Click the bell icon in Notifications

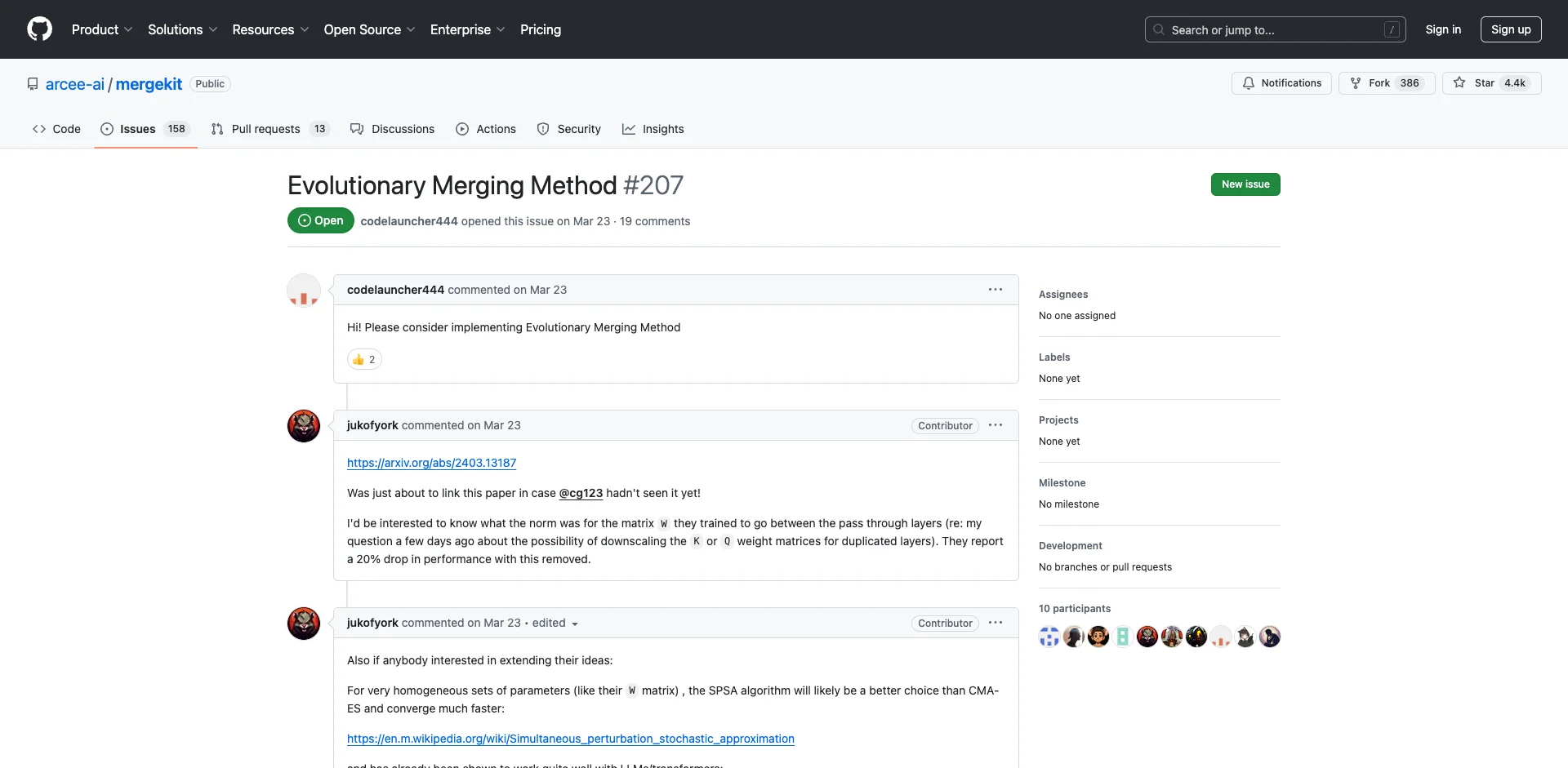point(1249,83)
